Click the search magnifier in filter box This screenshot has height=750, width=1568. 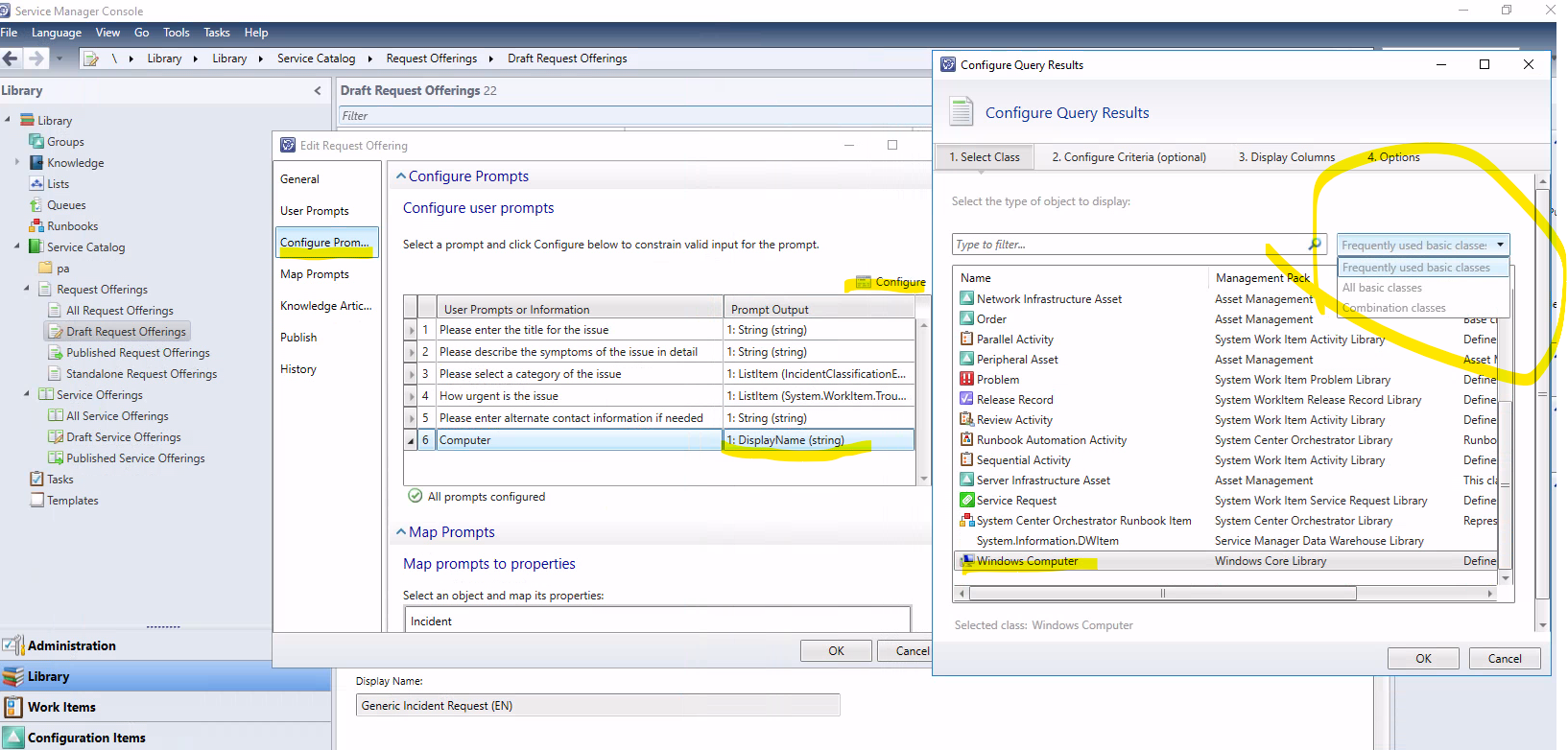[x=1315, y=245]
